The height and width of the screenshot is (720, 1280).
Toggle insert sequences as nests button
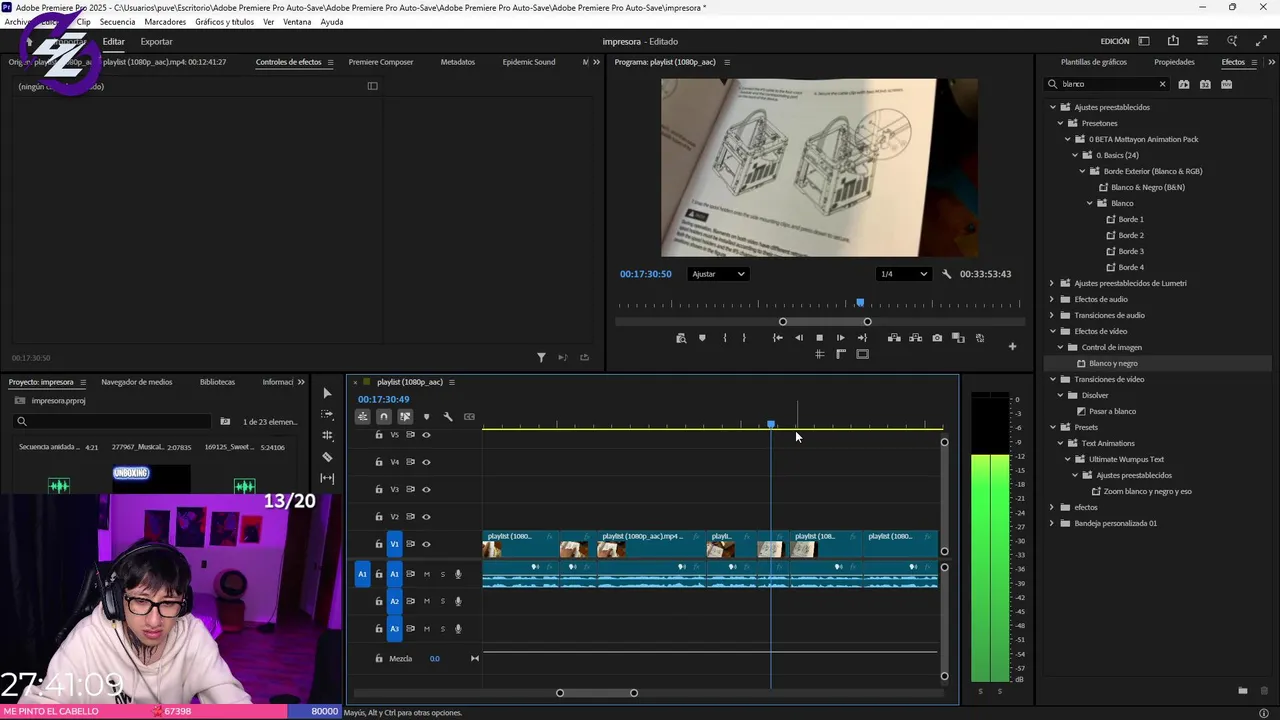[362, 417]
